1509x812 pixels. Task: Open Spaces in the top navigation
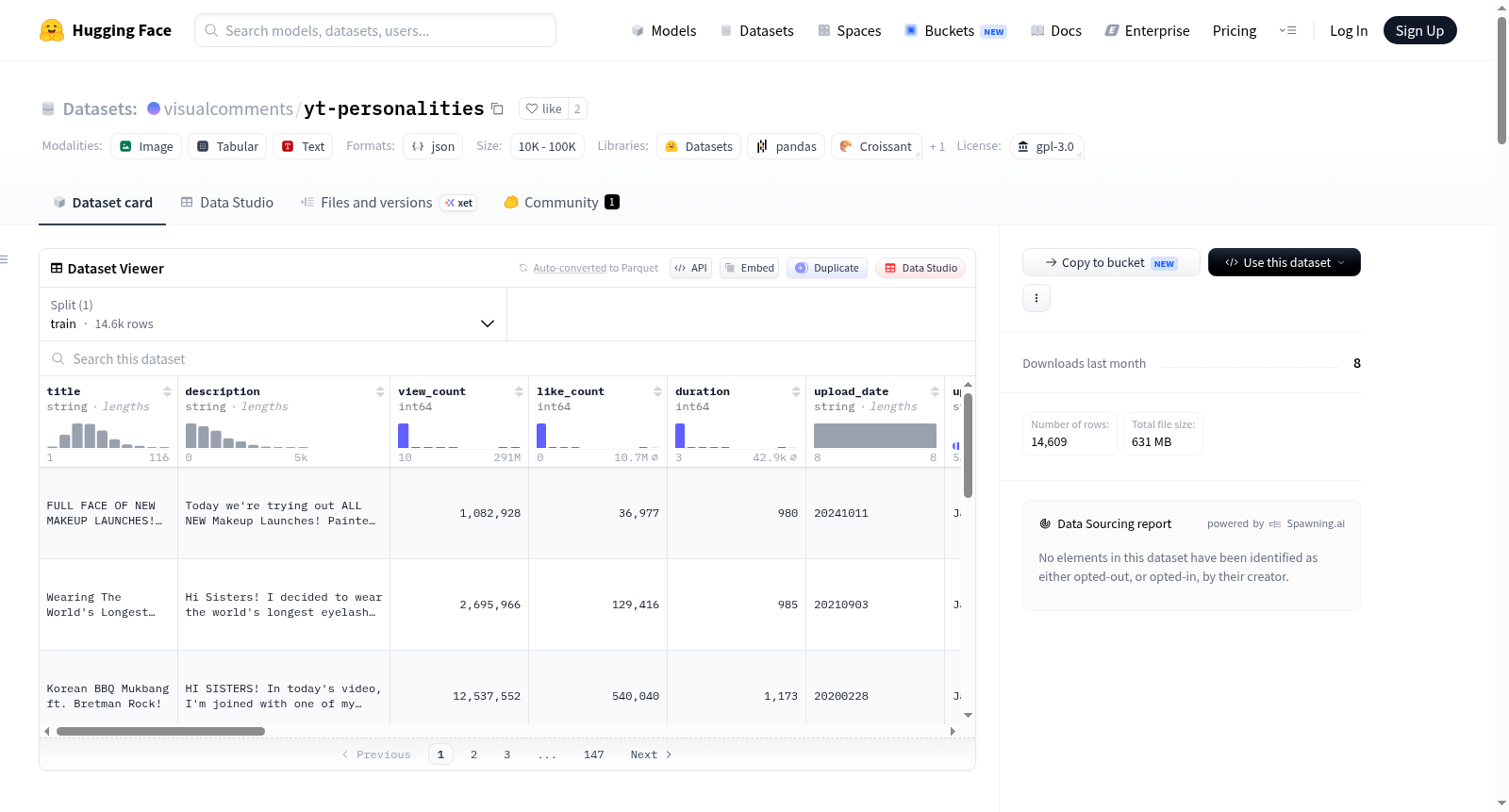[x=850, y=30]
